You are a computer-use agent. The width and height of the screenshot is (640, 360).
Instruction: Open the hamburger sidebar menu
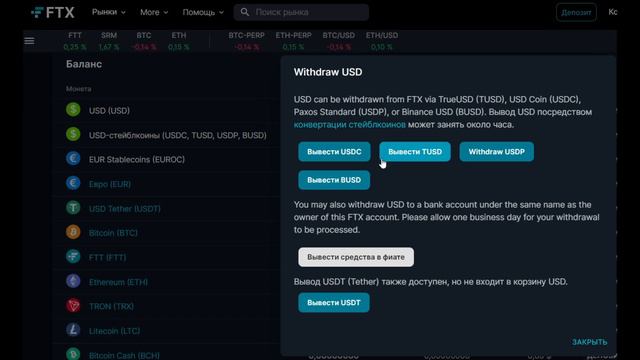pyautogui.click(x=29, y=41)
